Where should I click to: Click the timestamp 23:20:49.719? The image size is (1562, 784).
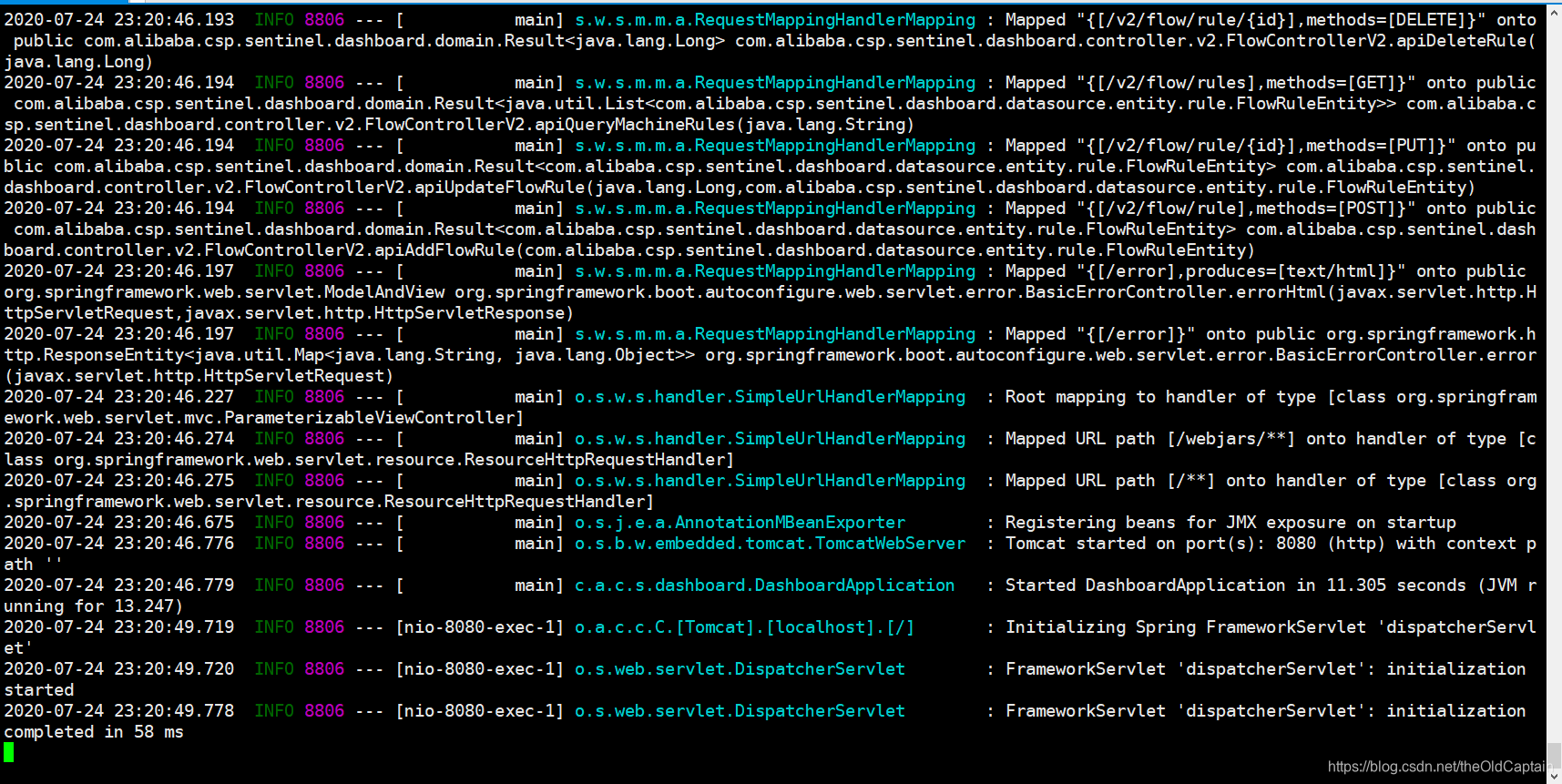click(174, 627)
